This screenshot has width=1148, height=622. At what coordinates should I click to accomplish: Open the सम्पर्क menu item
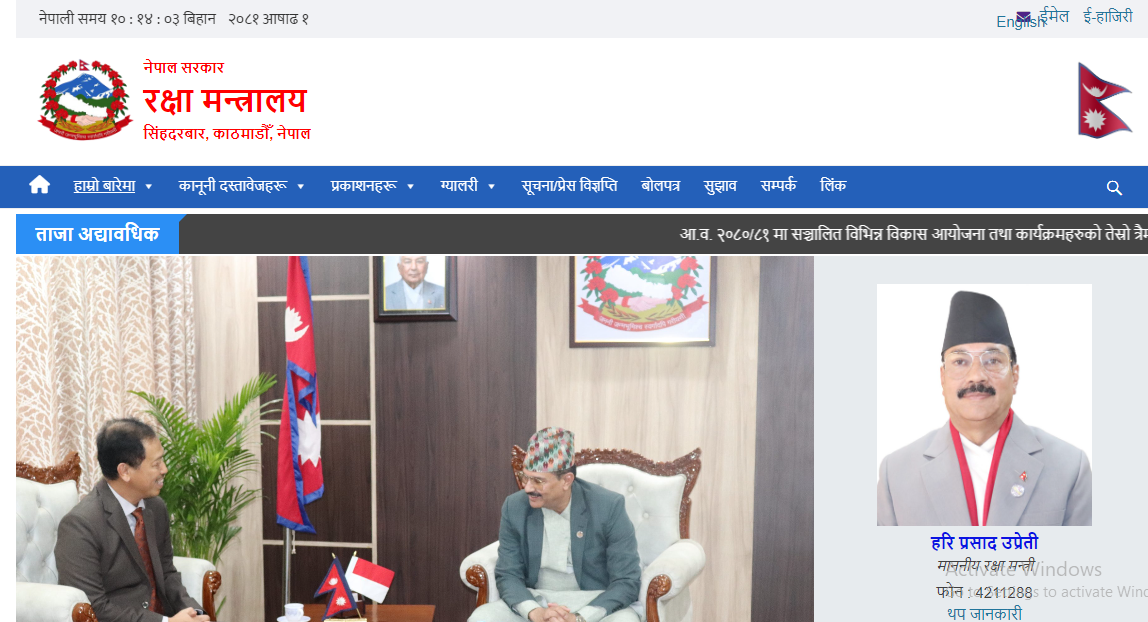click(778, 186)
